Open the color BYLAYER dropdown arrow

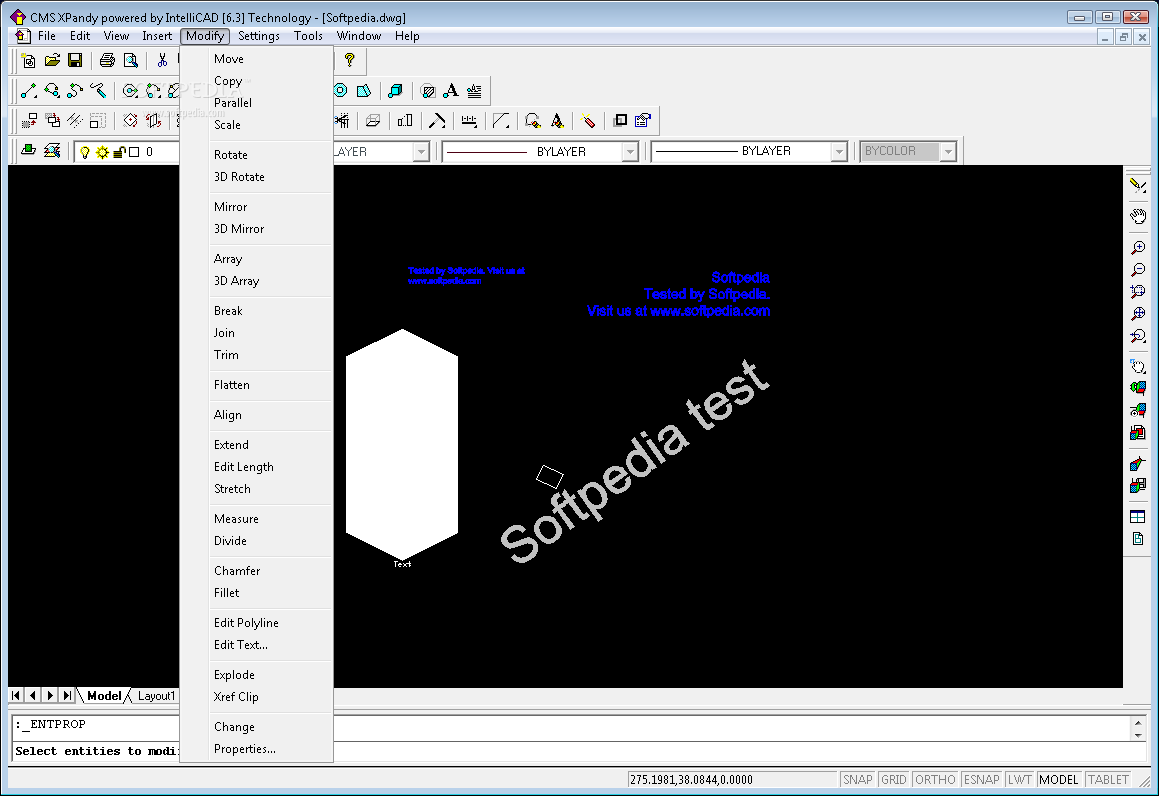tap(421, 152)
